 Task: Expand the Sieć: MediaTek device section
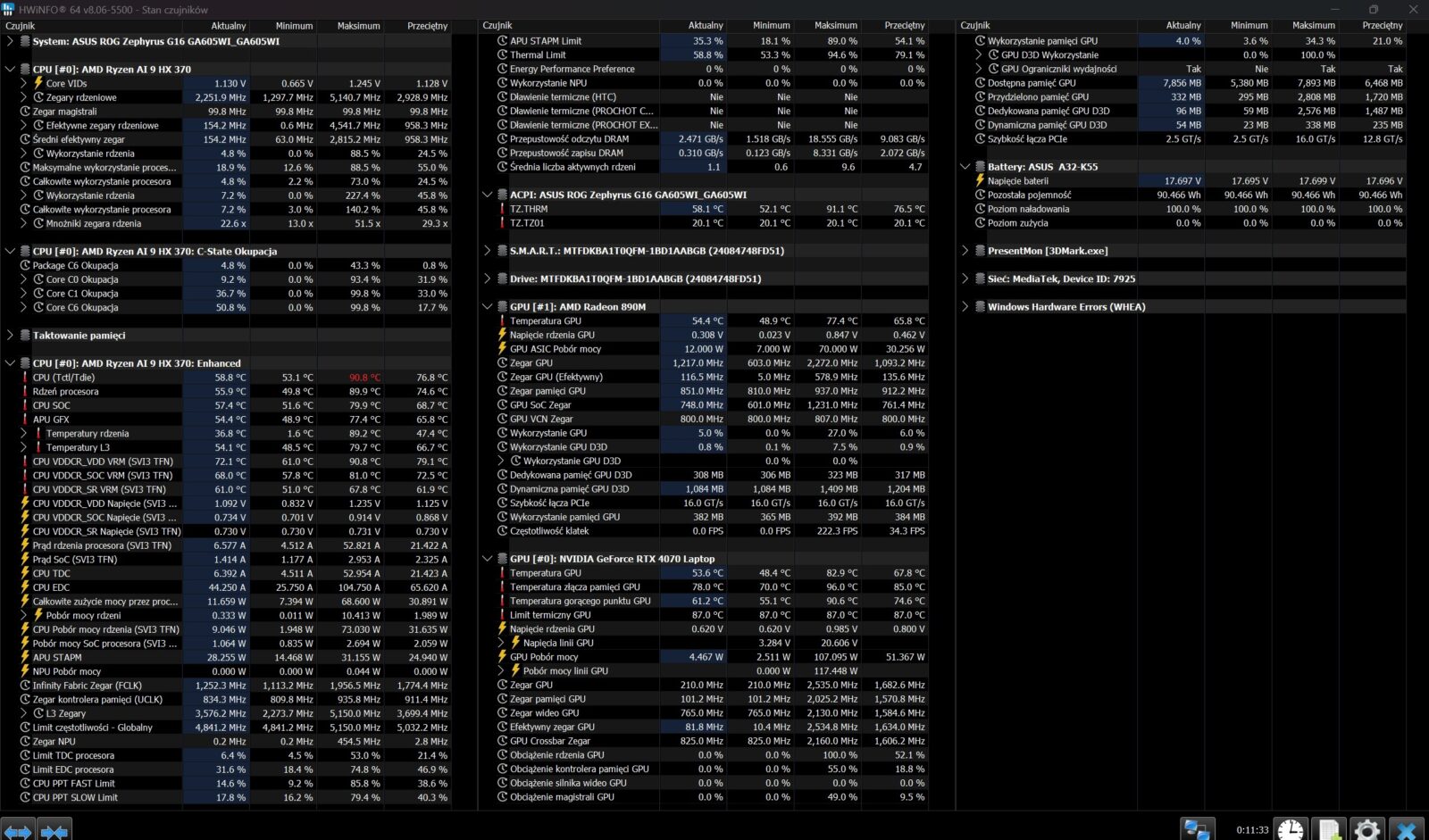[965, 279]
